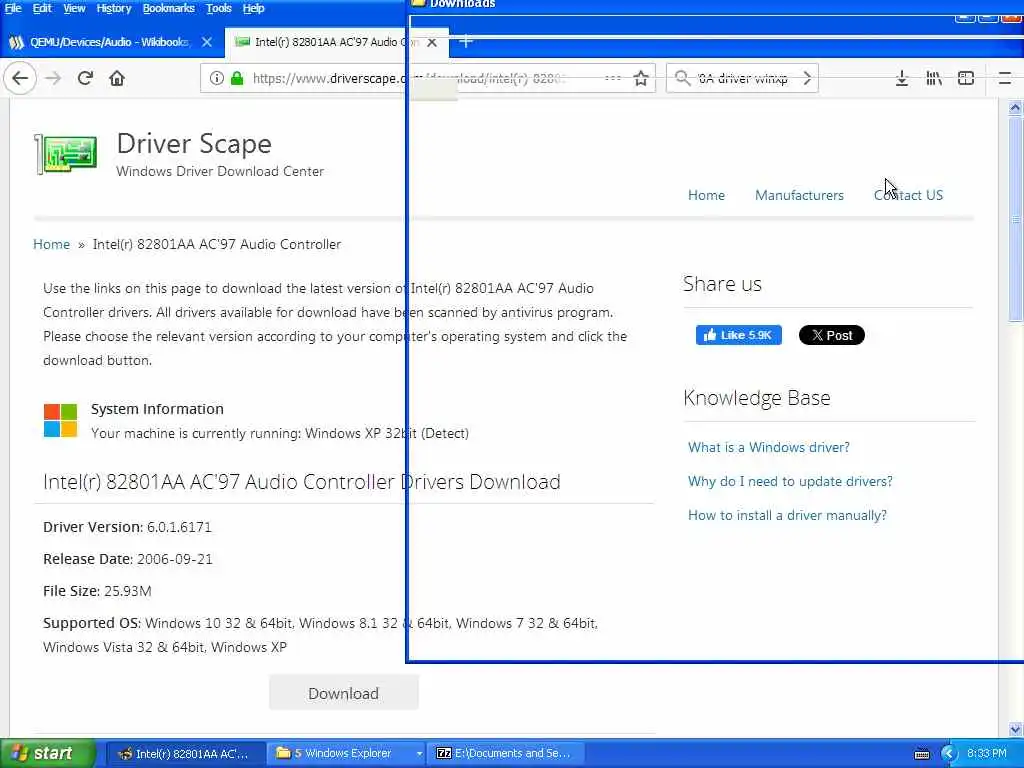
Task: Open 'What is a Windows driver?' link
Action: coord(769,447)
